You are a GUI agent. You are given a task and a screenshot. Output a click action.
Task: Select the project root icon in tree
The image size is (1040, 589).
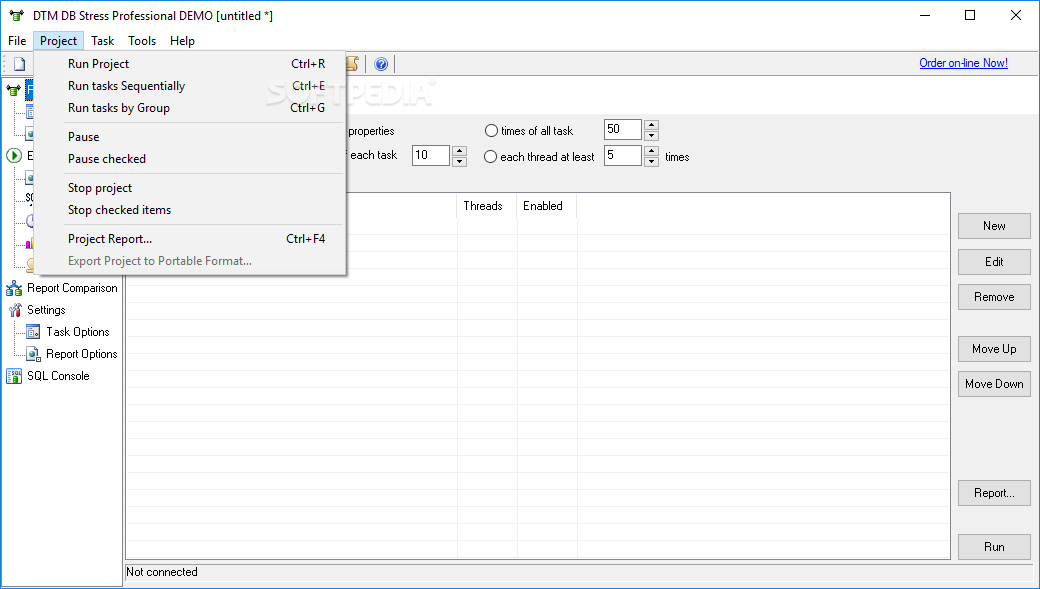(x=13, y=90)
